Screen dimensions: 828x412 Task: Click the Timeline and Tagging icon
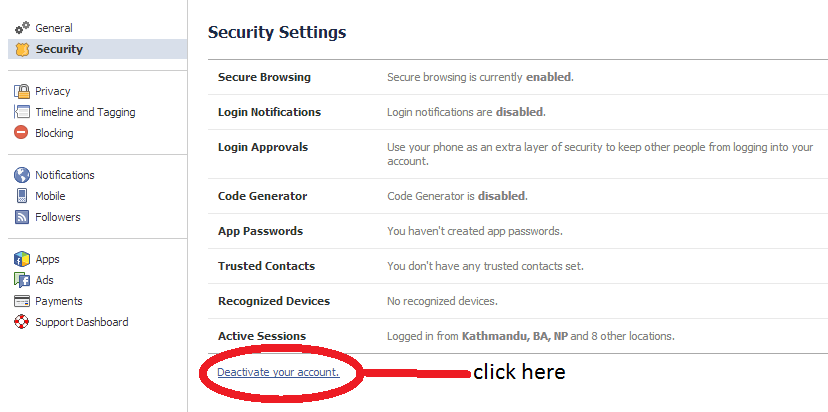[x=22, y=112]
